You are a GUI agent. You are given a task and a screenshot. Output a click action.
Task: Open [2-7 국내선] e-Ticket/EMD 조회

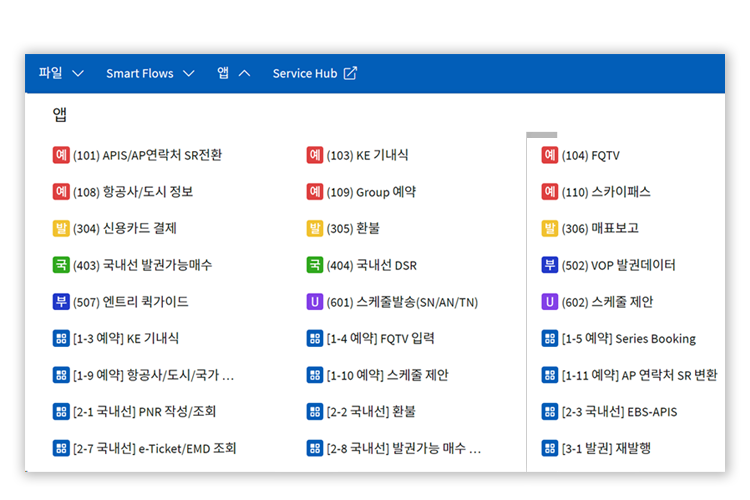tap(154, 448)
